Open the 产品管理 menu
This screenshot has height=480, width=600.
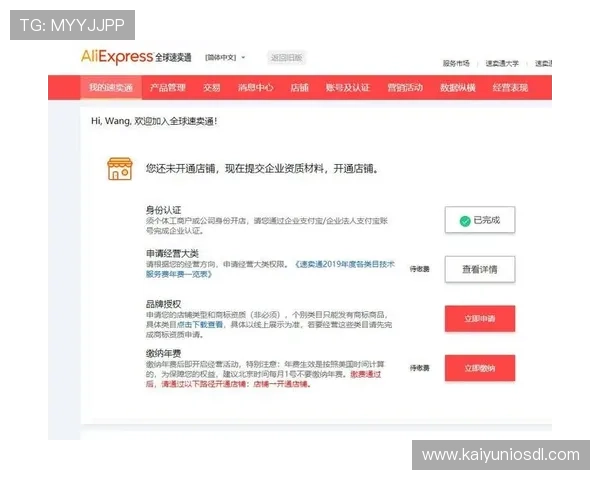pyautogui.click(x=168, y=87)
